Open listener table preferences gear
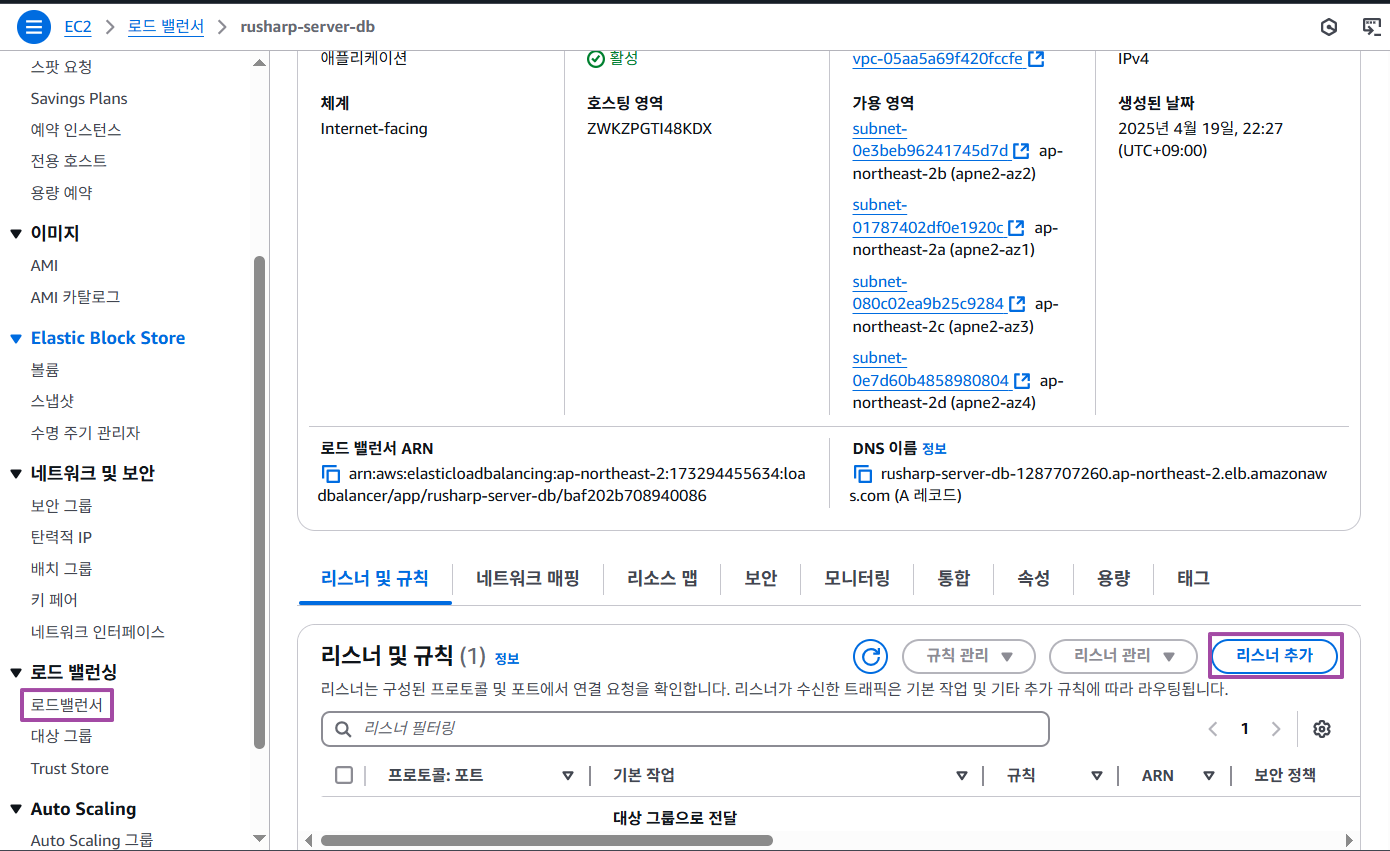 pyautogui.click(x=1322, y=729)
